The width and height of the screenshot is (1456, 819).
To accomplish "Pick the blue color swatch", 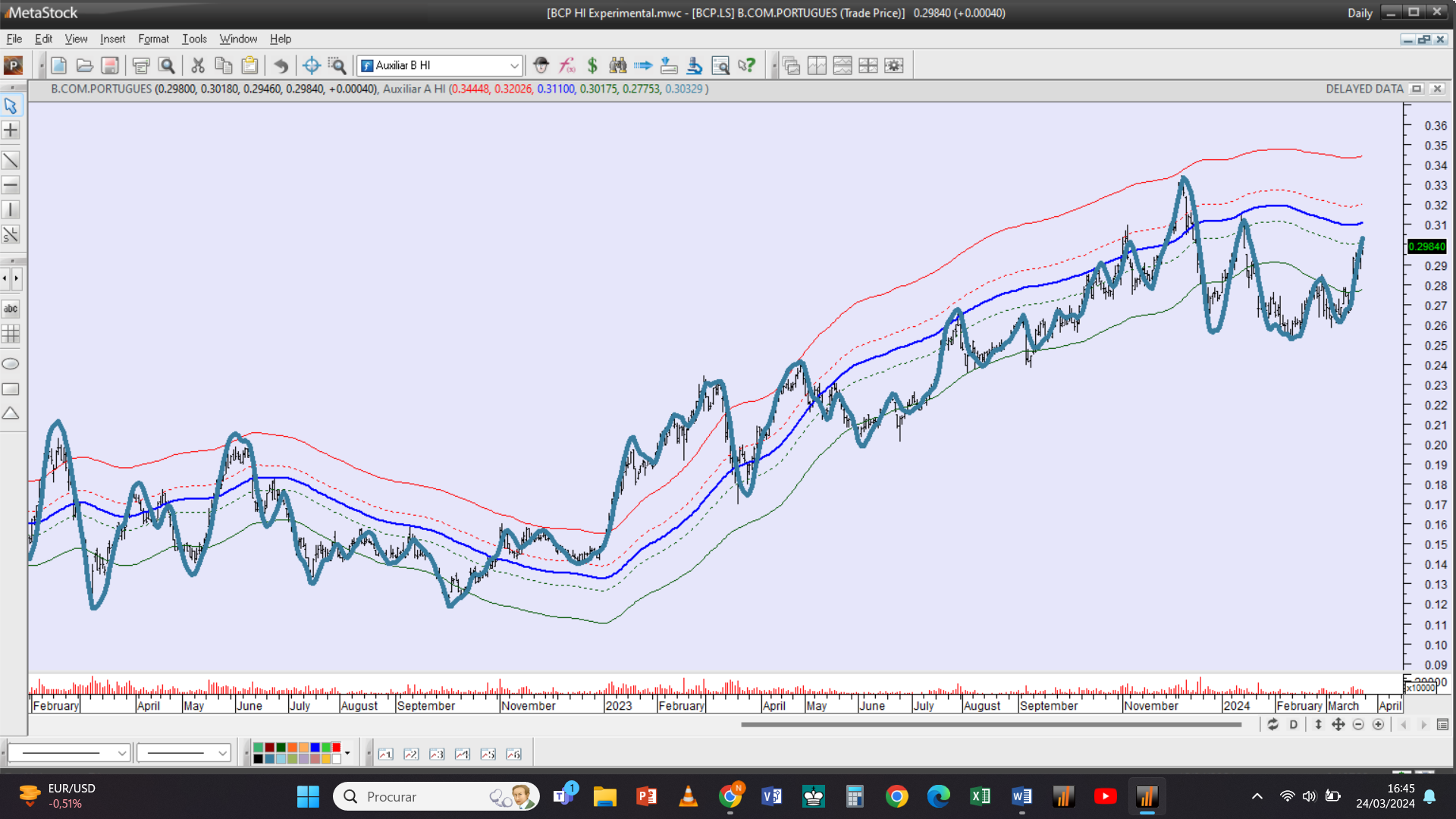I will coord(315,748).
